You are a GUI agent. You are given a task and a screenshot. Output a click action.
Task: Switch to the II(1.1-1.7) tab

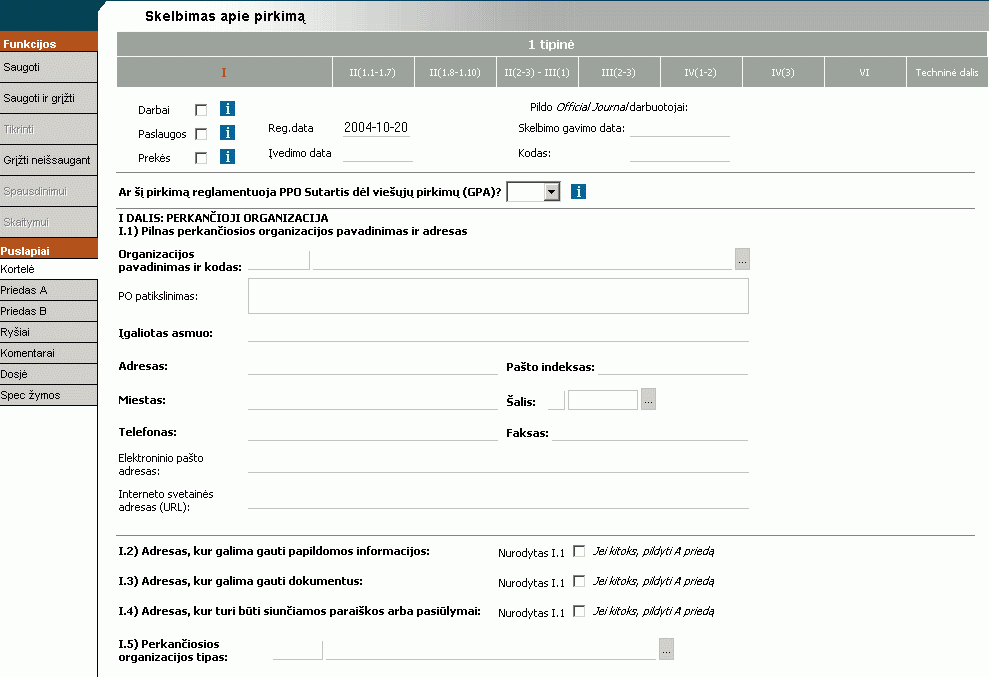(373, 72)
